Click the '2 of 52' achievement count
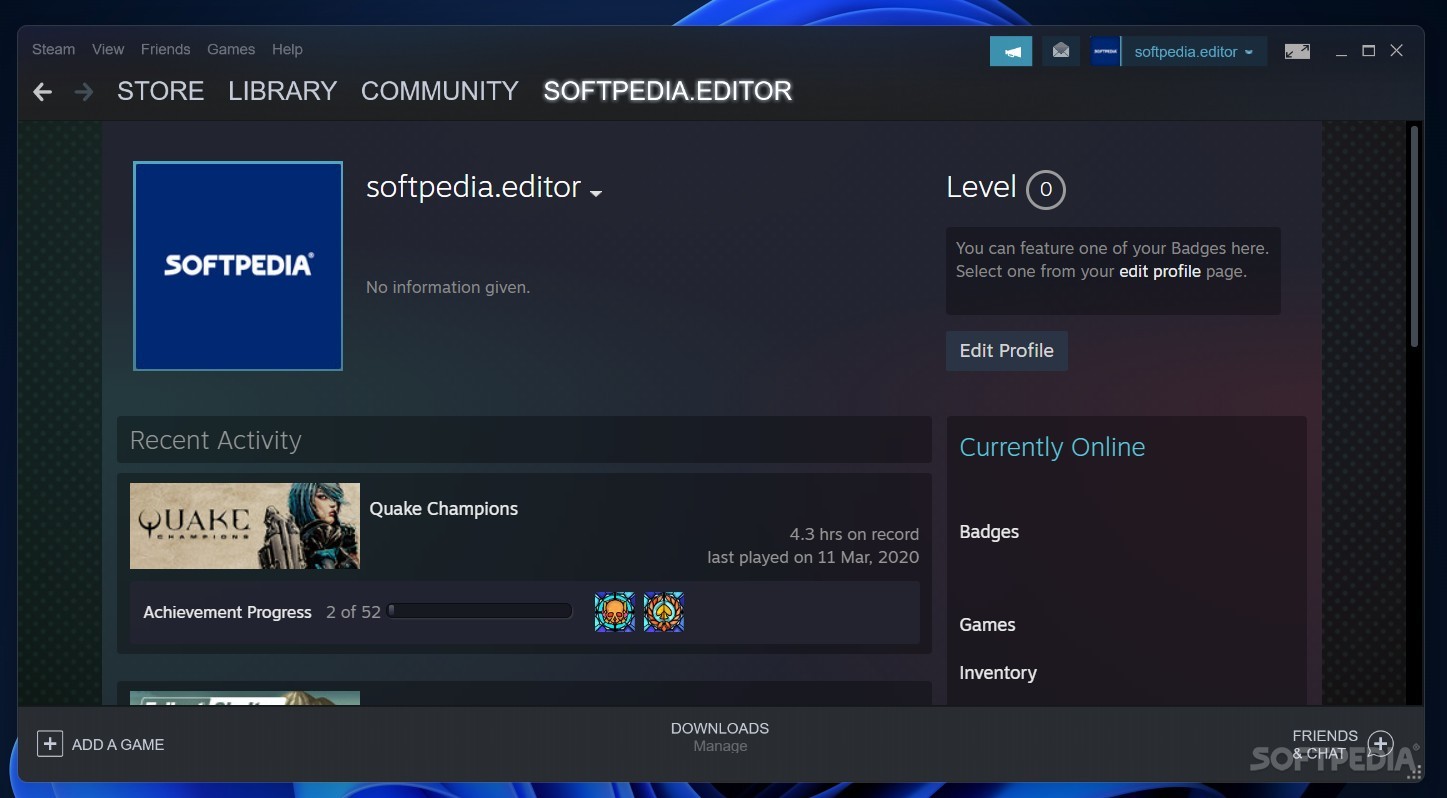 pos(353,612)
